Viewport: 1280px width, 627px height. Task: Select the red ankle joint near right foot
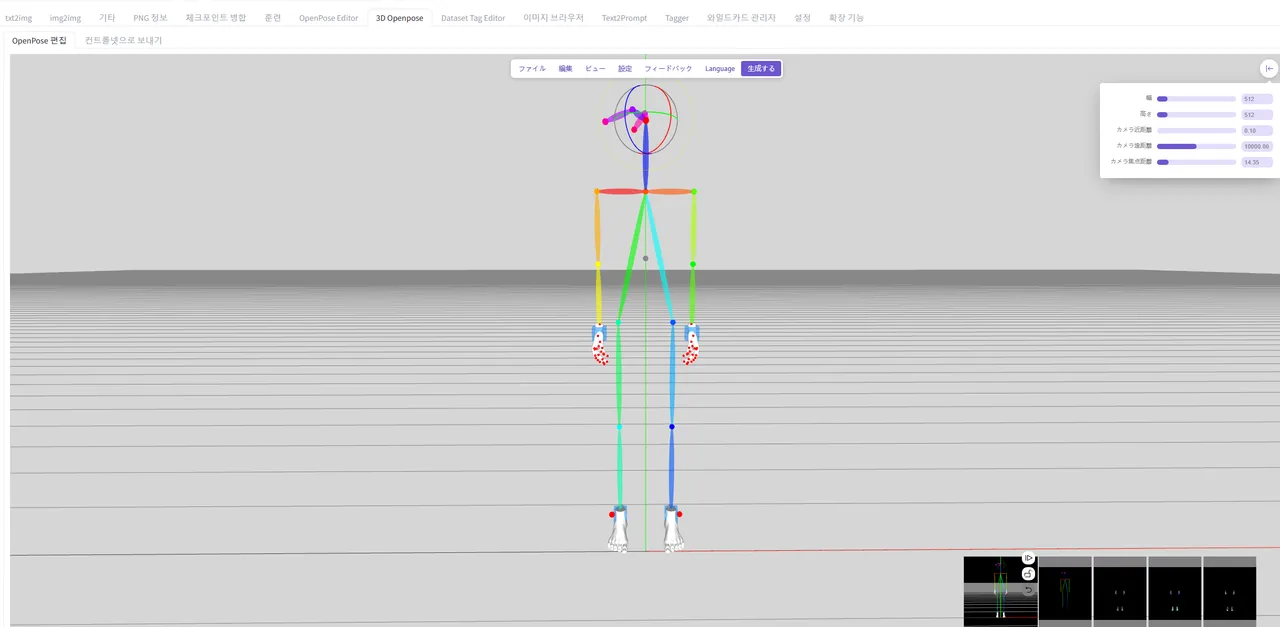pos(679,514)
